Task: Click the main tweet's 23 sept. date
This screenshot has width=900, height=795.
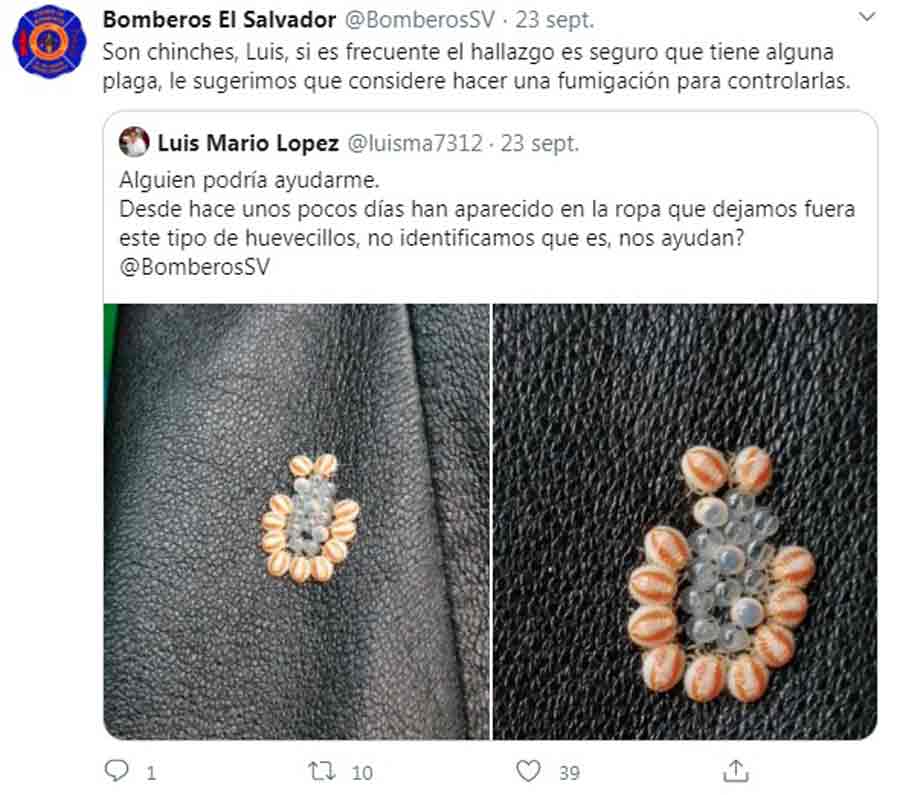Action: 554,20
